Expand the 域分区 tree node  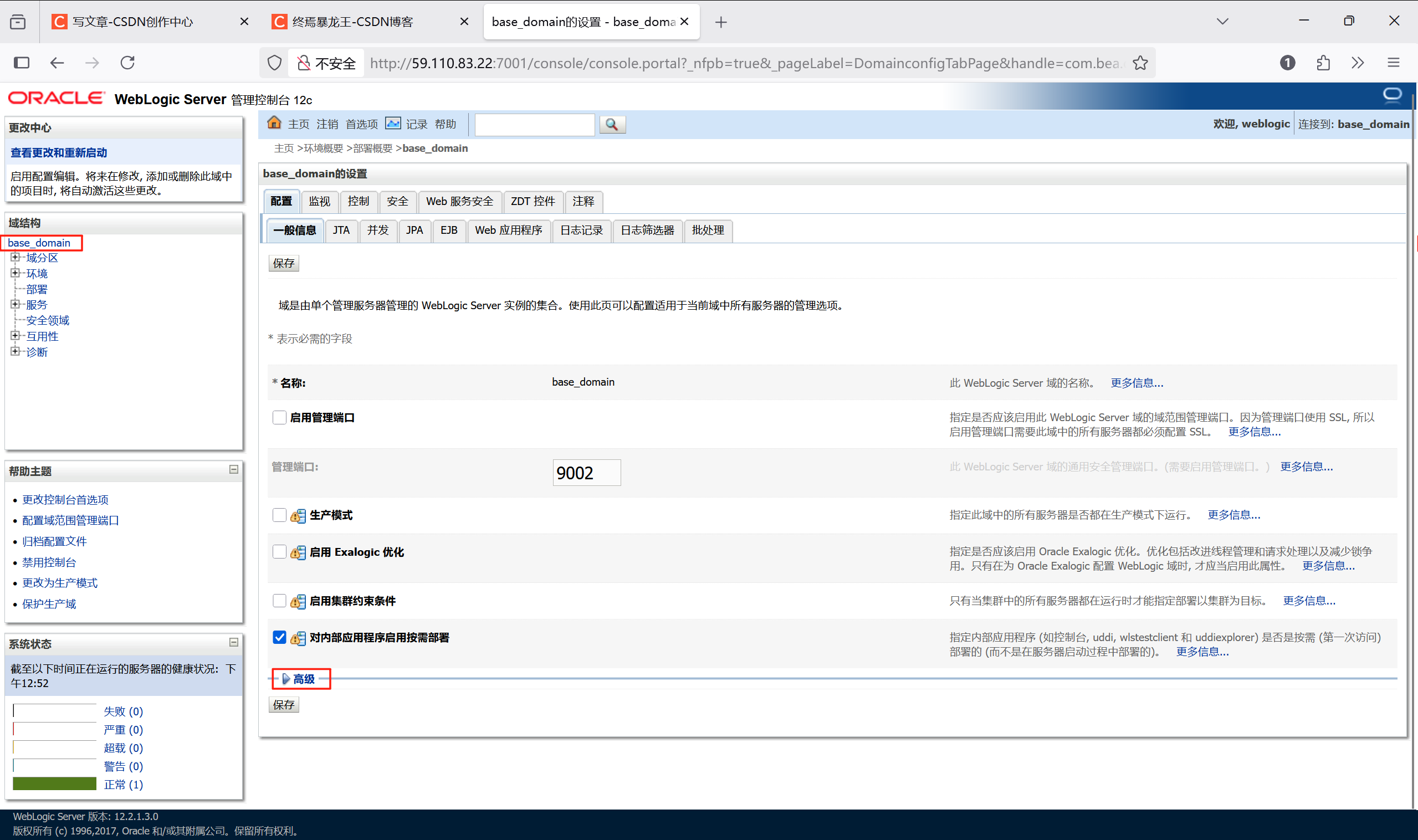[16, 258]
